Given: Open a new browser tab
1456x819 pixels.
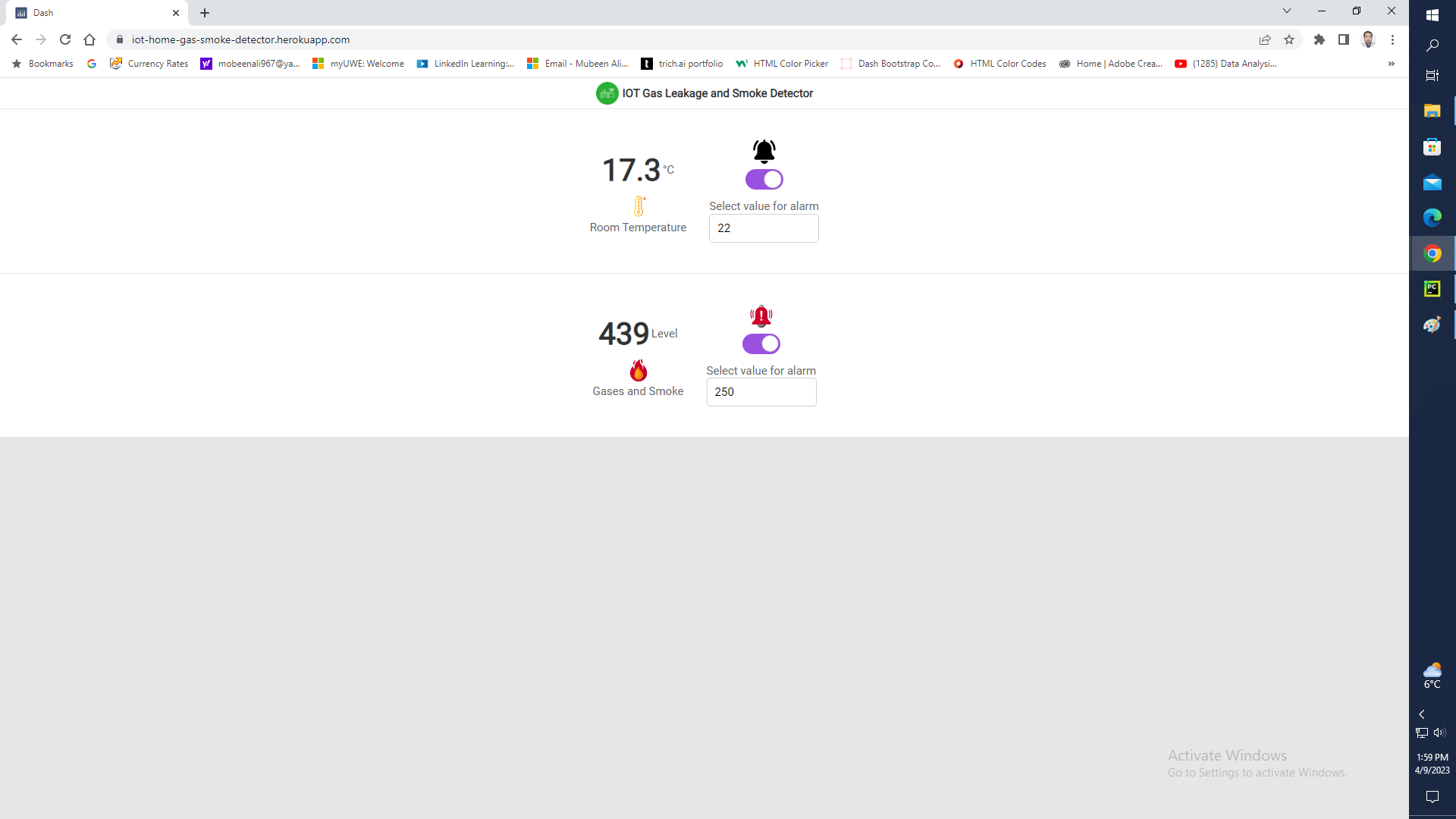Looking at the screenshot, I should tap(205, 13).
